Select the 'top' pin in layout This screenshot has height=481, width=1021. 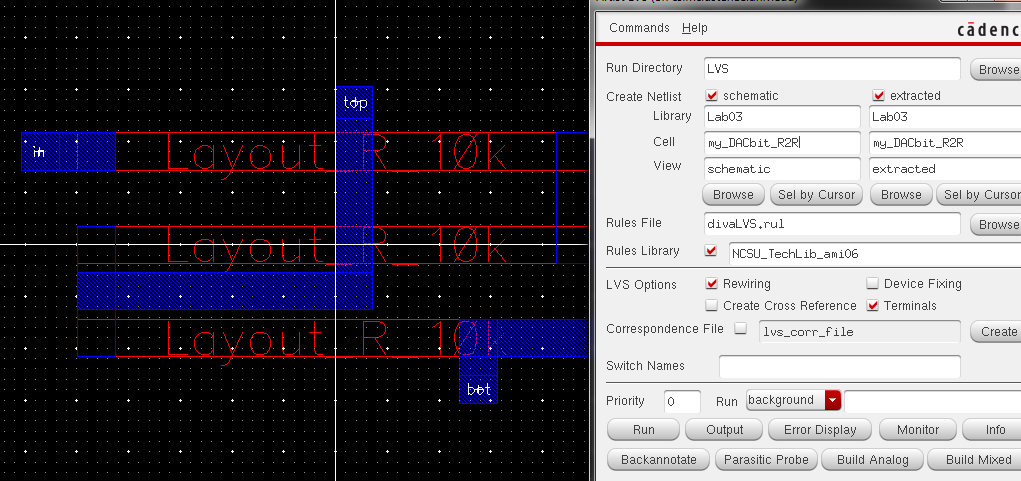[355, 103]
